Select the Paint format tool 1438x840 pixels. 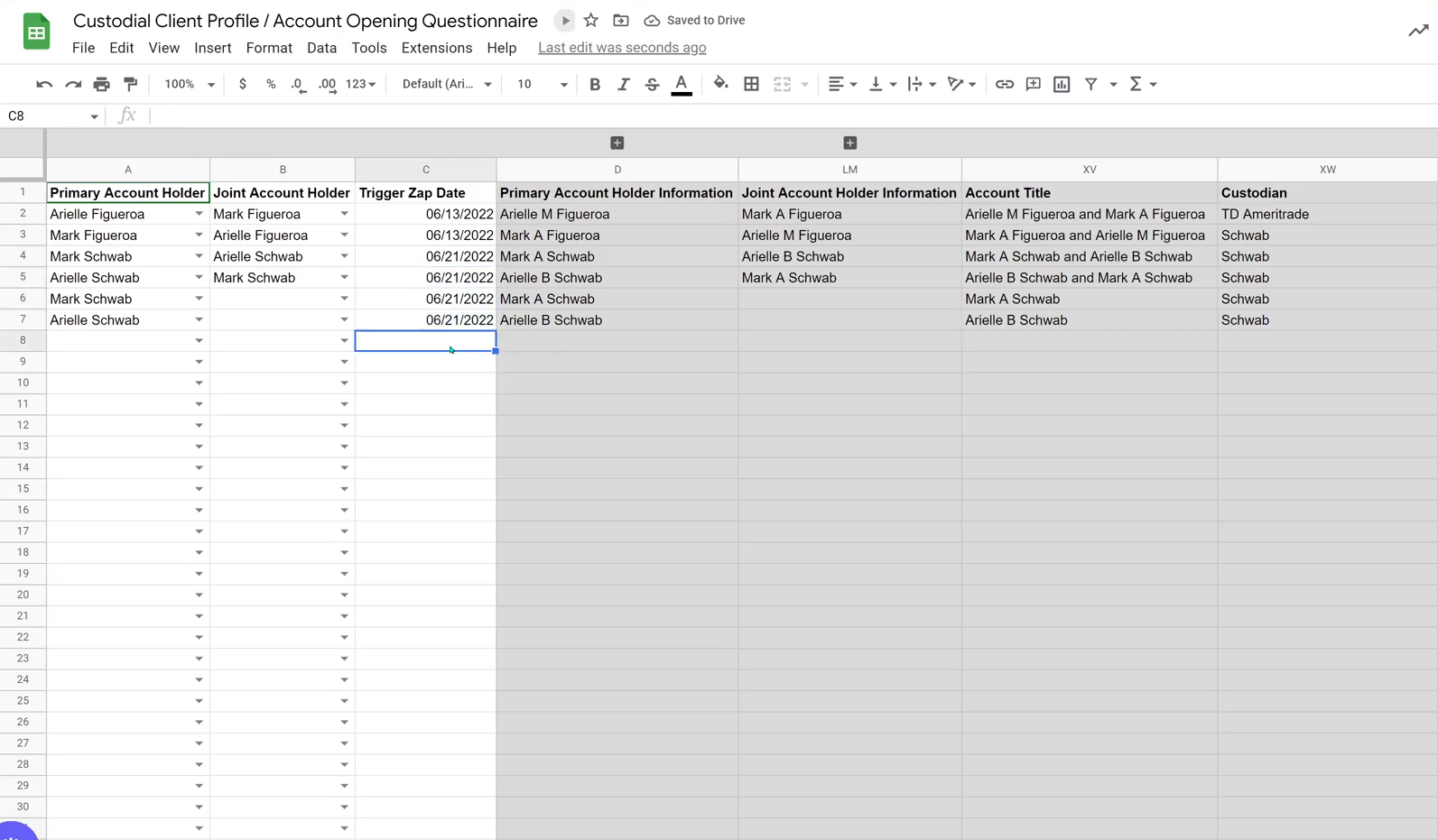coord(131,84)
